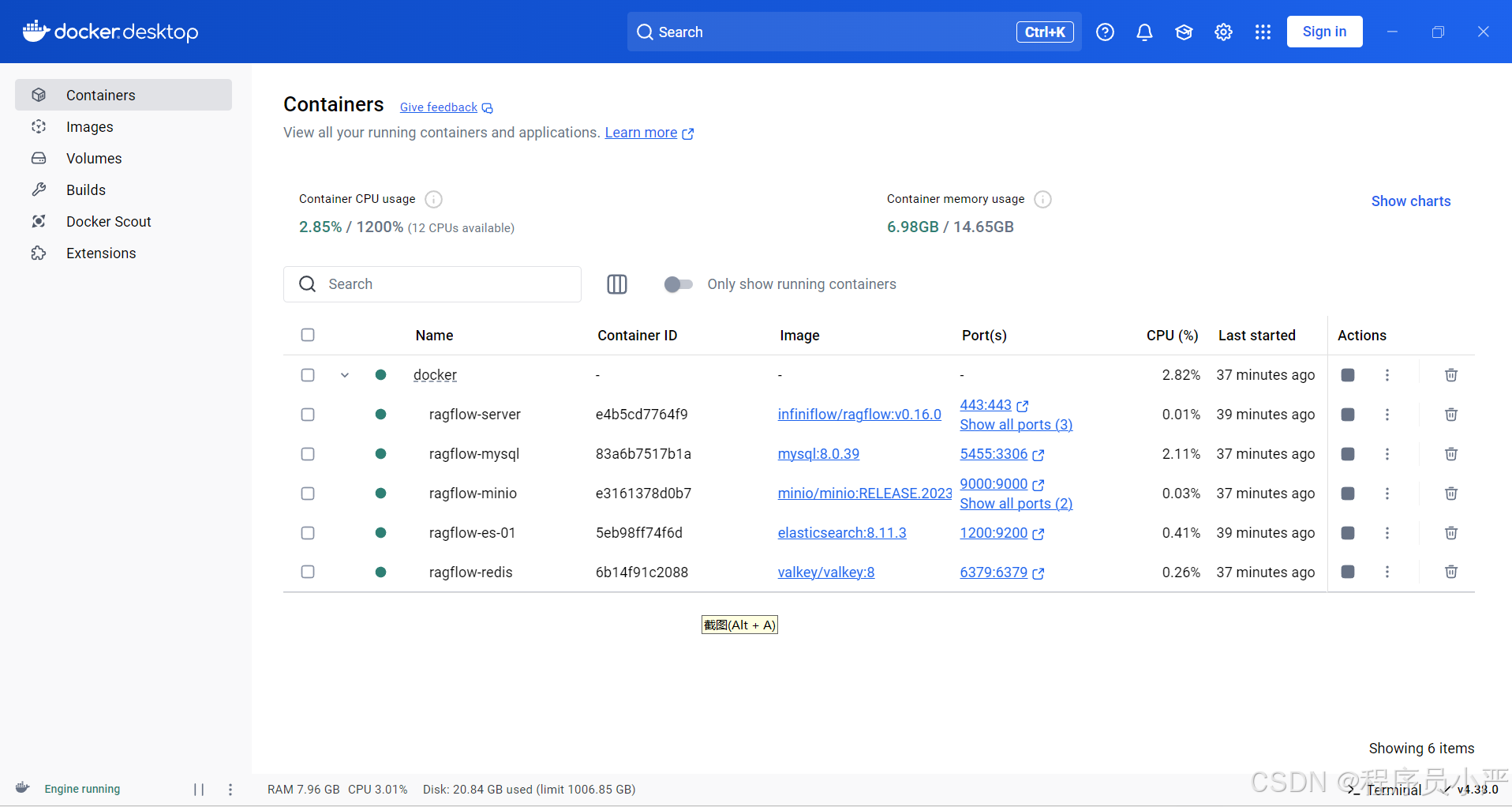Open the valkey/valkey:8 image link
Image resolution: width=1512 pixels, height=807 pixels.
pyautogui.click(x=826, y=572)
